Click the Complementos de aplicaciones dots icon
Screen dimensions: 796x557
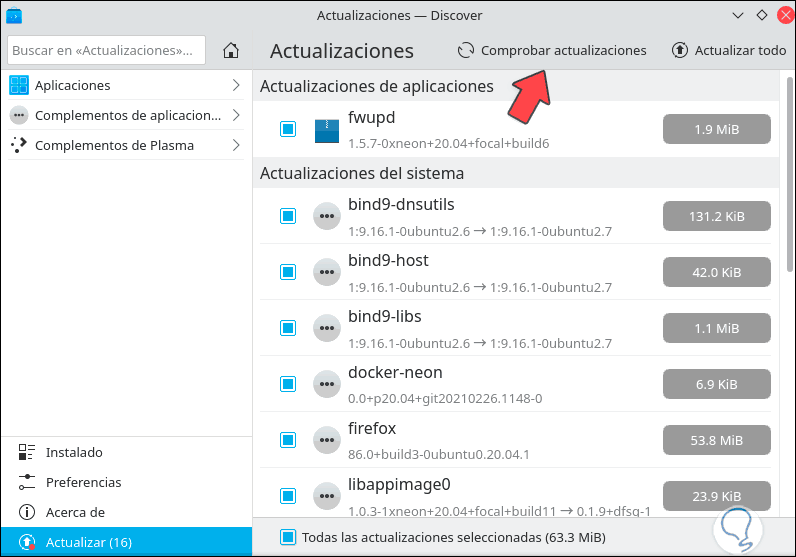[19, 115]
